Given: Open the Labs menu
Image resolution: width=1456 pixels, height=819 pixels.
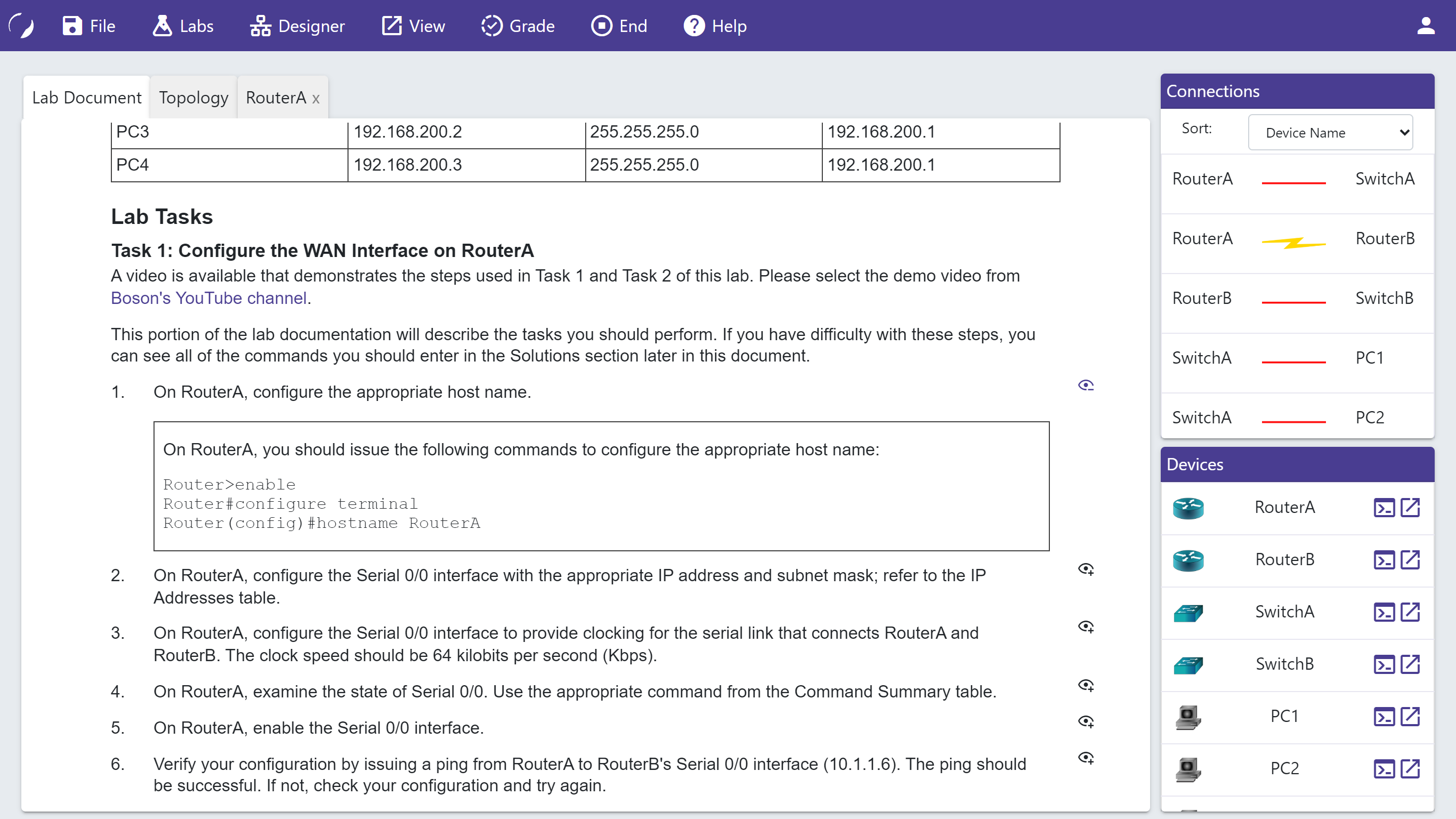Looking at the screenshot, I should 183,26.
